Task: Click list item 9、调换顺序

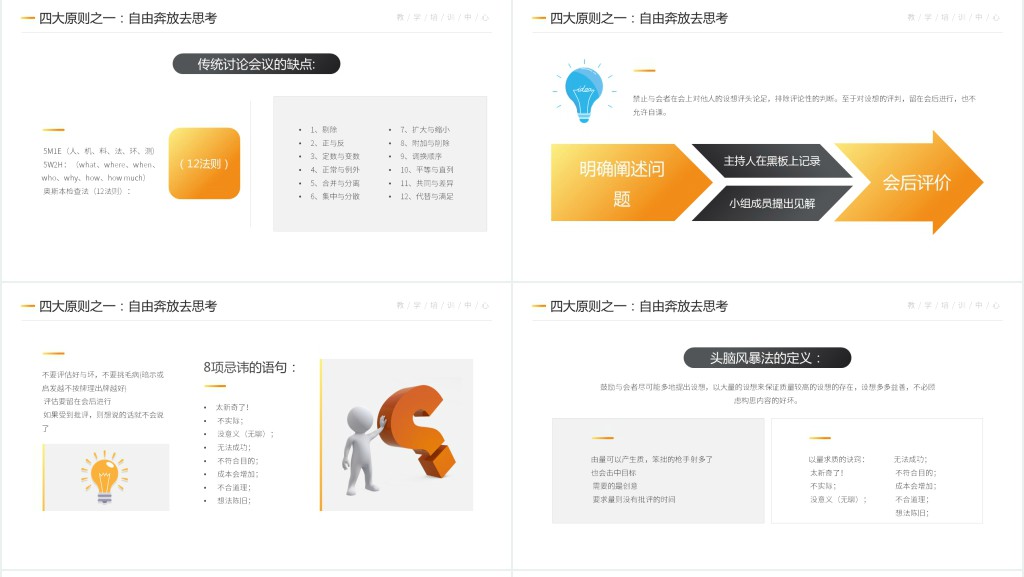Action: 421,157
